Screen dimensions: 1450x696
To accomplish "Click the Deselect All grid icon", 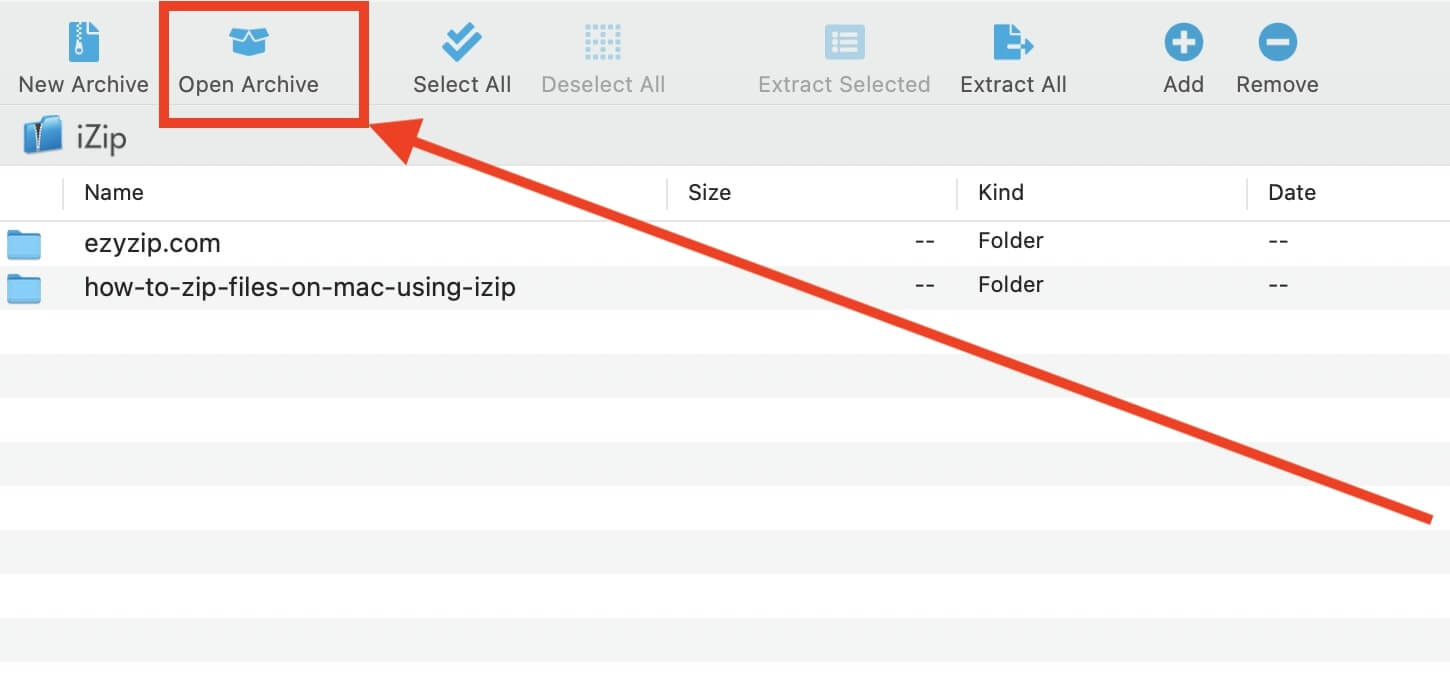I will pos(602,42).
